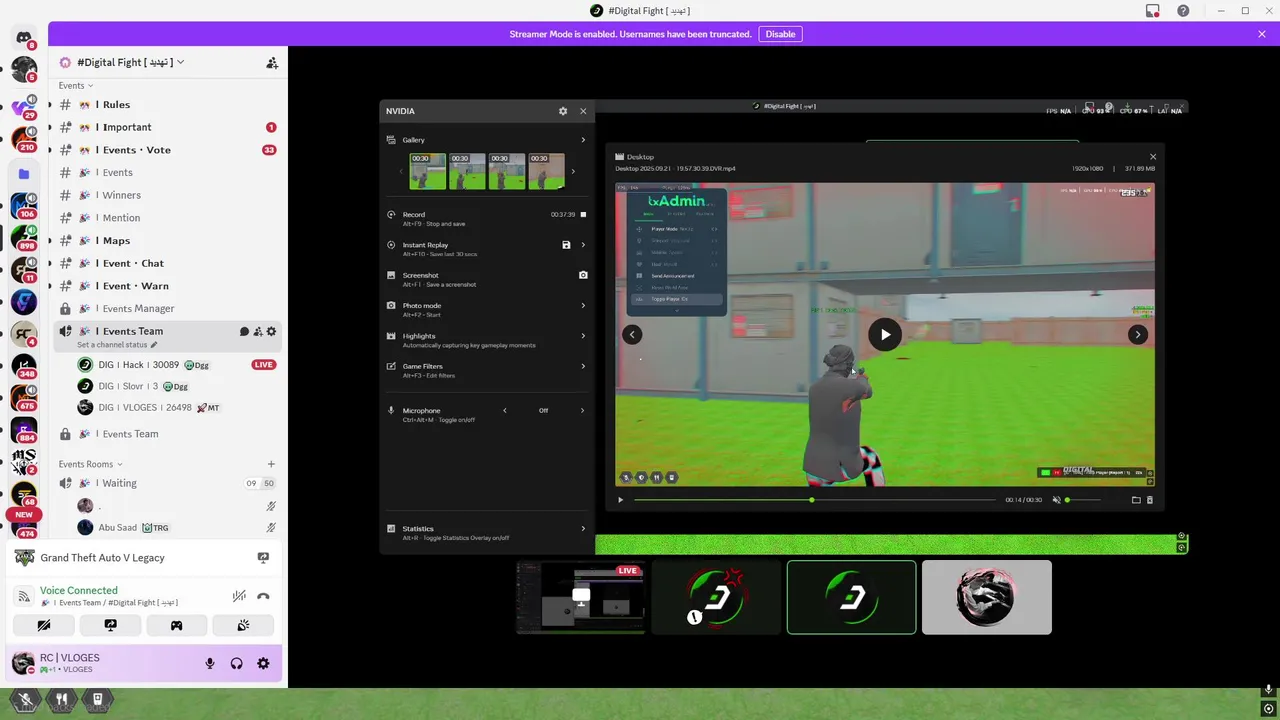Image resolution: width=1280 pixels, height=720 pixels.
Task: Join the Waiting voice channel
Action: 166,483
